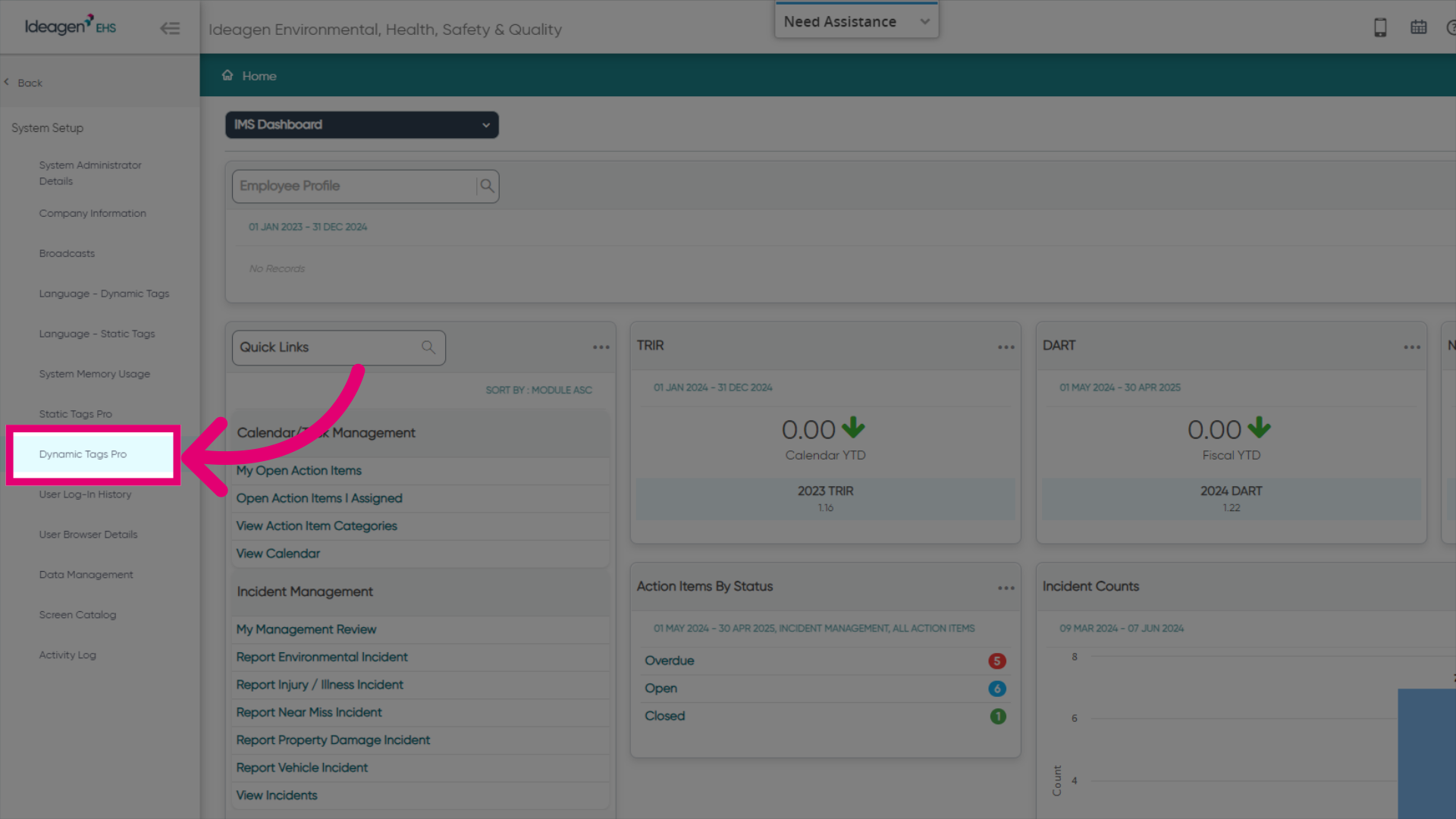The image size is (1456, 819).
Task: Click the blue Open count badge
Action: (997, 689)
